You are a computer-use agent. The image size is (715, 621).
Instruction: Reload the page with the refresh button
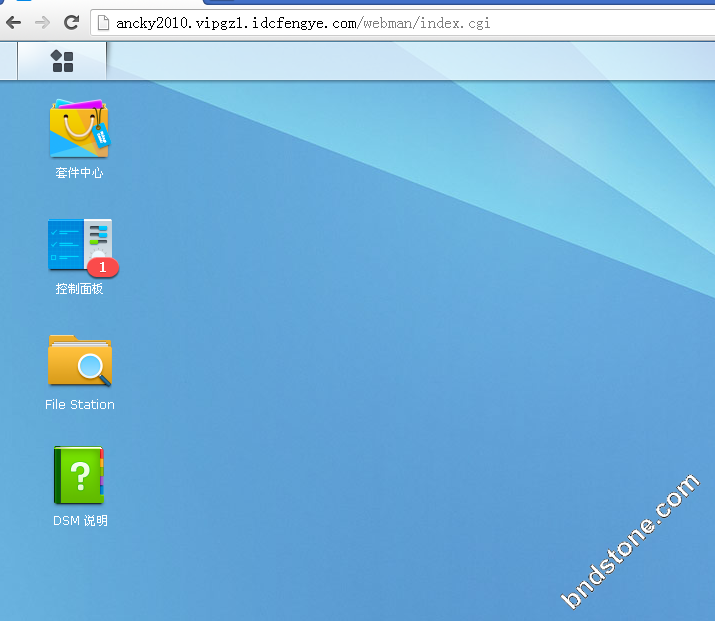pos(71,22)
